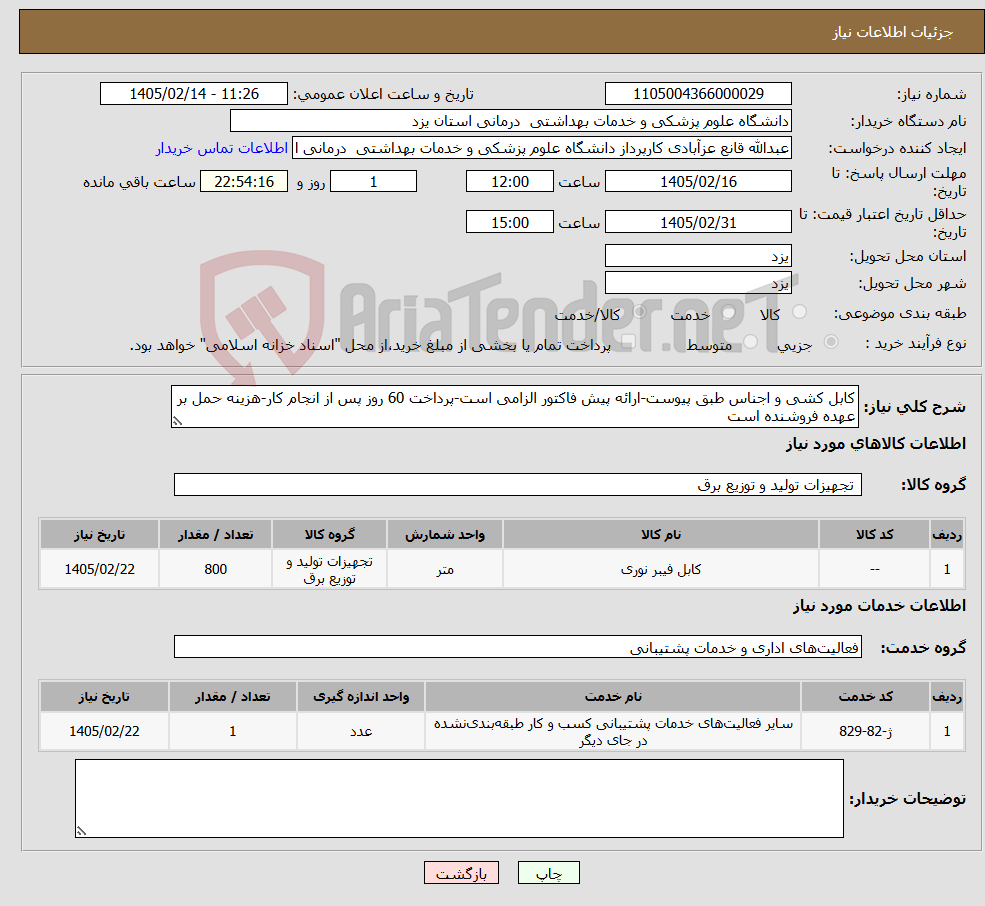Click the request creator field عبدالله قانع عزآبادی

pyautogui.click(x=541, y=148)
